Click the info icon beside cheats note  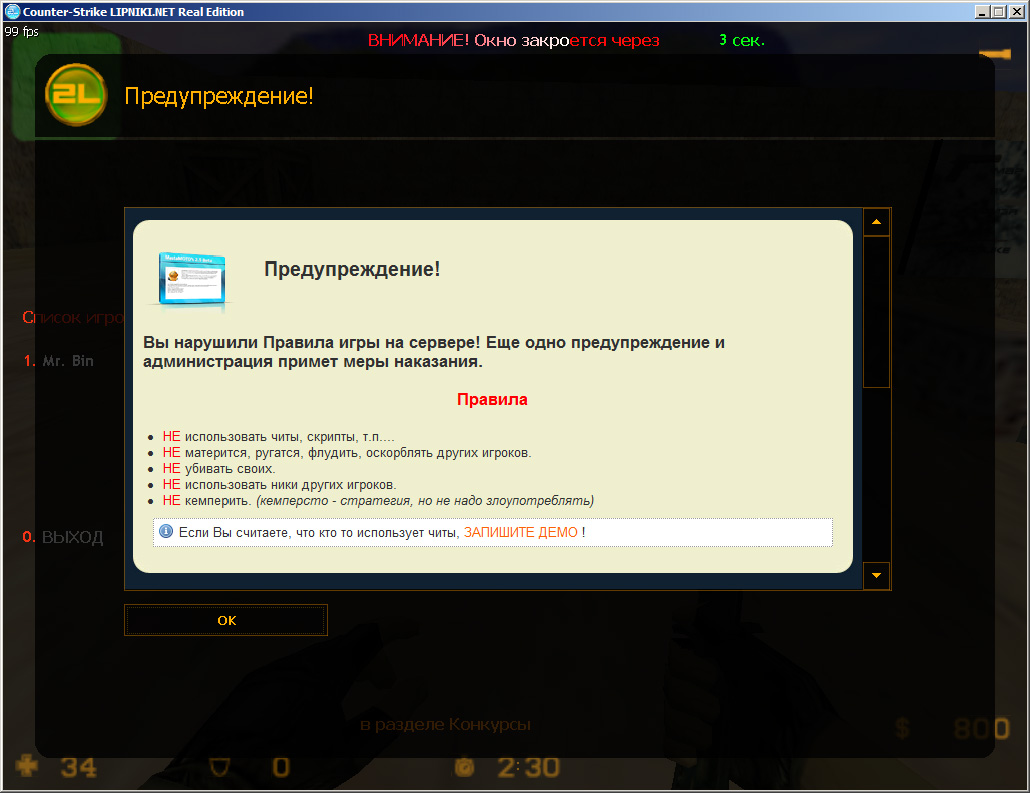pyautogui.click(x=166, y=532)
